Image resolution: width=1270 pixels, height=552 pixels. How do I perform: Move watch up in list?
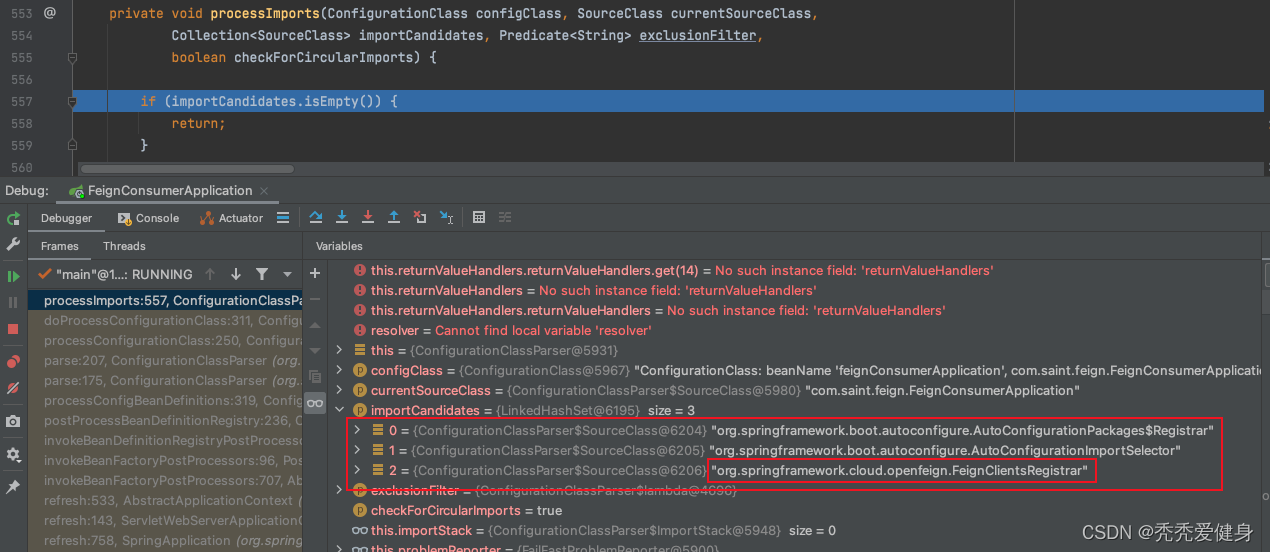coord(315,326)
